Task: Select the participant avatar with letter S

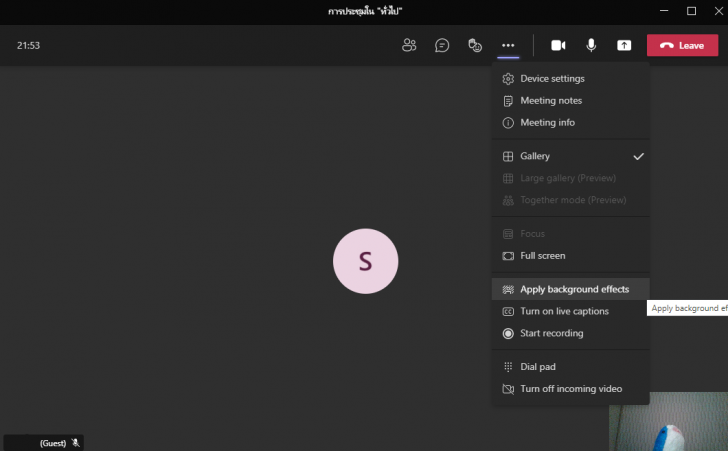Action: point(365,261)
